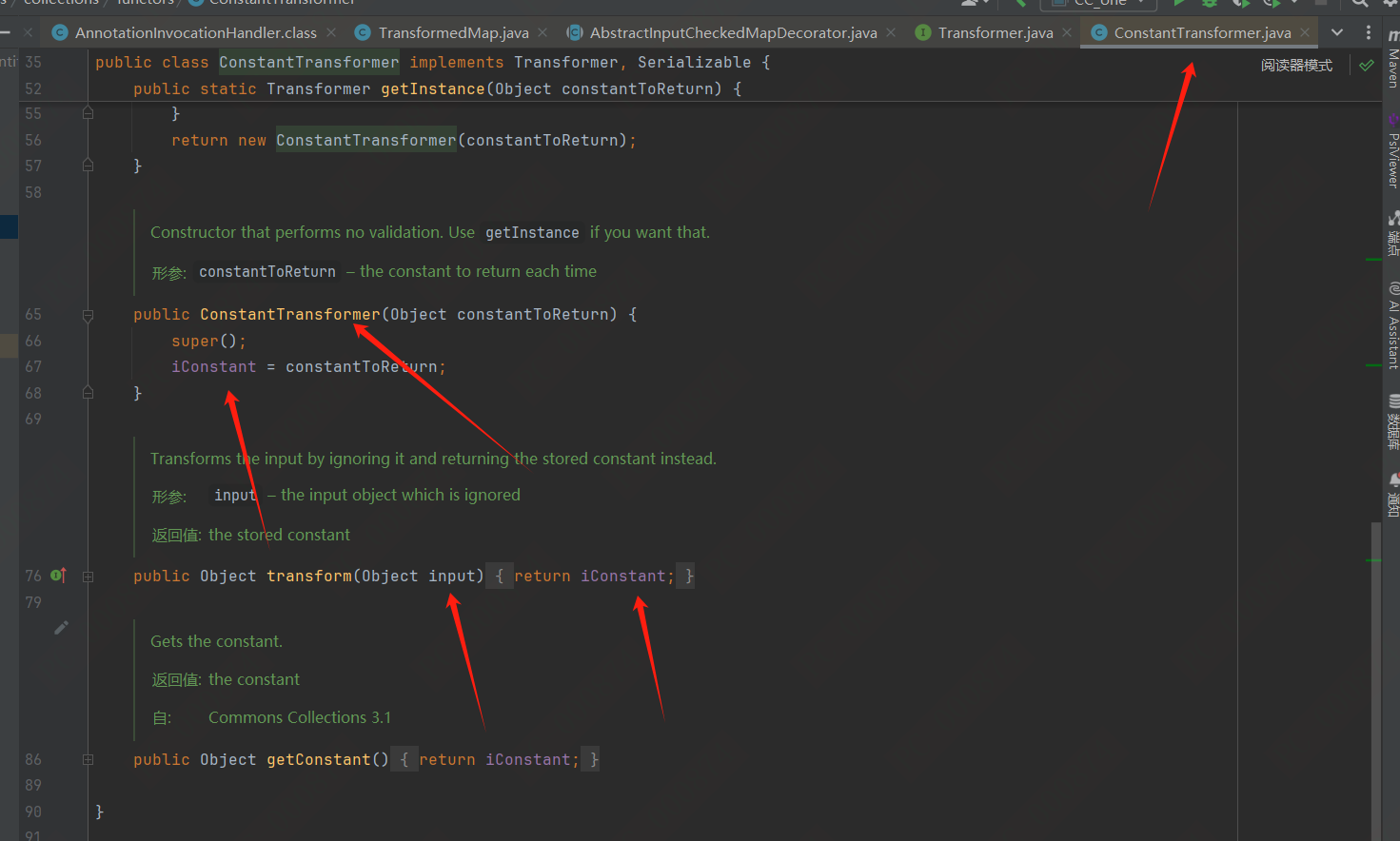Switch to the AnnotationInvocationHandler.class tab
Image resolution: width=1400 pixels, height=841 pixels.
[x=195, y=32]
